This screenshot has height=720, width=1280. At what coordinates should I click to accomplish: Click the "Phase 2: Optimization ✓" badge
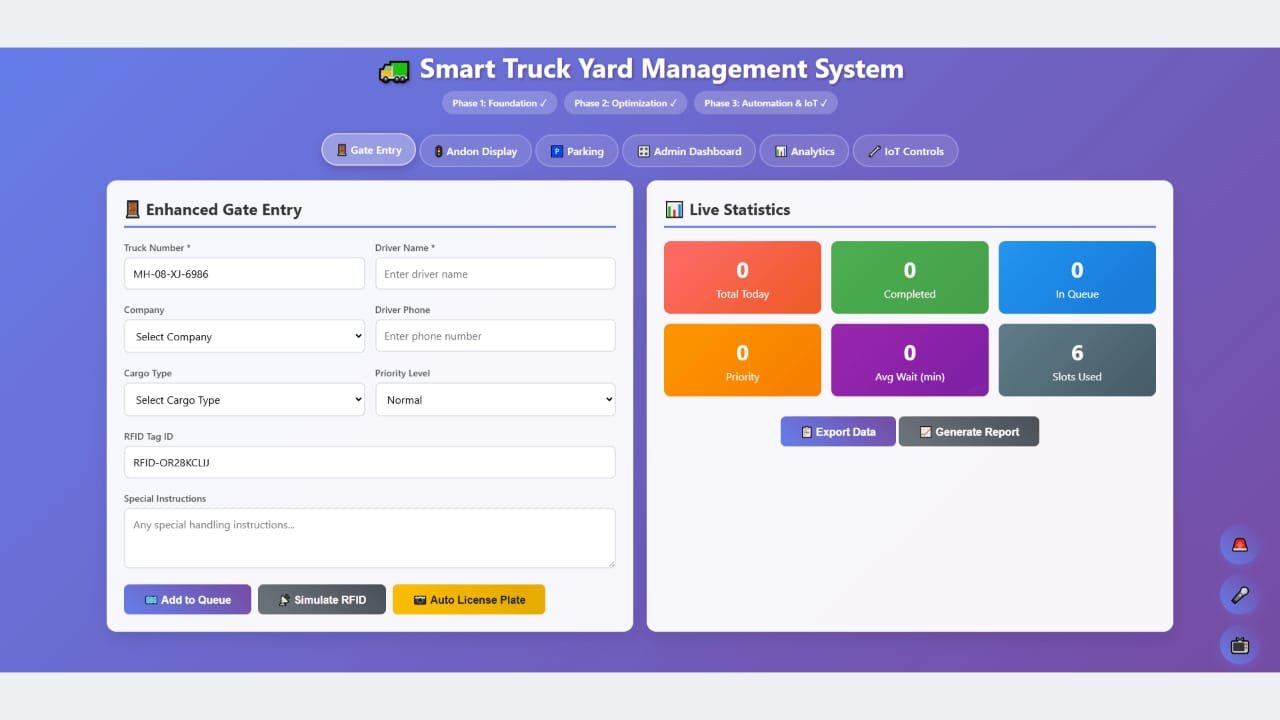[626, 103]
